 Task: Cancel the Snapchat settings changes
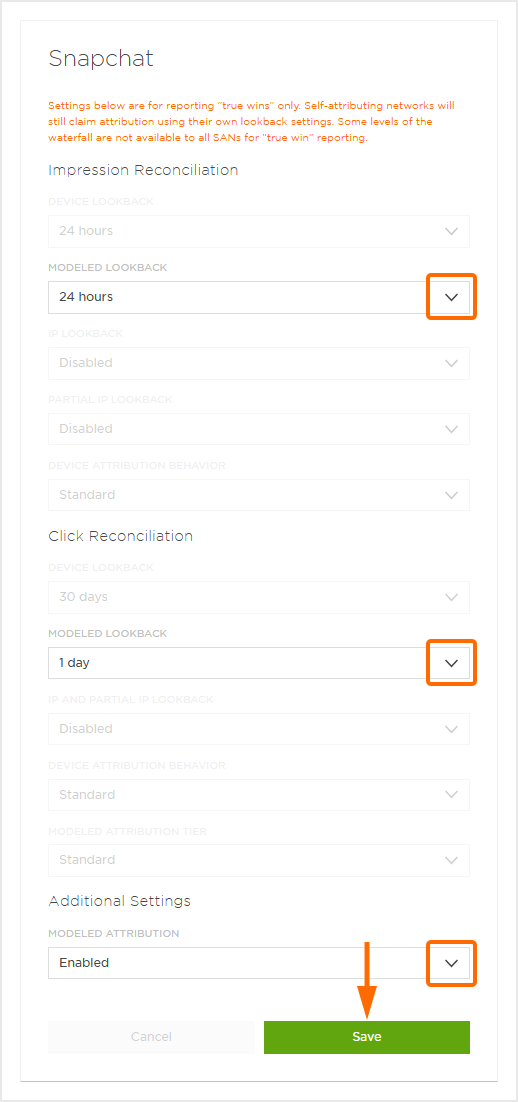tap(151, 1037)
